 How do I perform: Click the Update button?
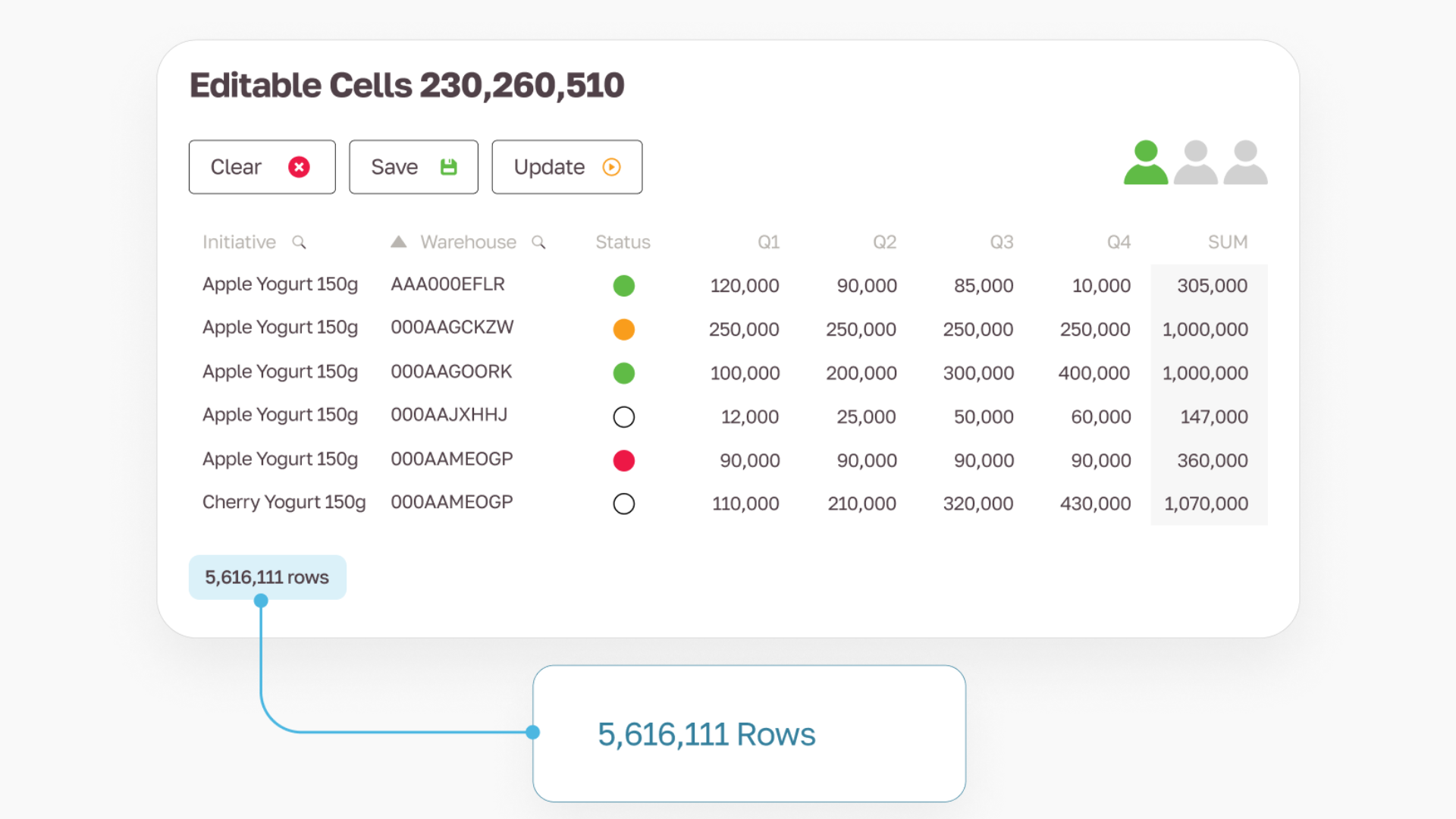[x=566, y=167]
